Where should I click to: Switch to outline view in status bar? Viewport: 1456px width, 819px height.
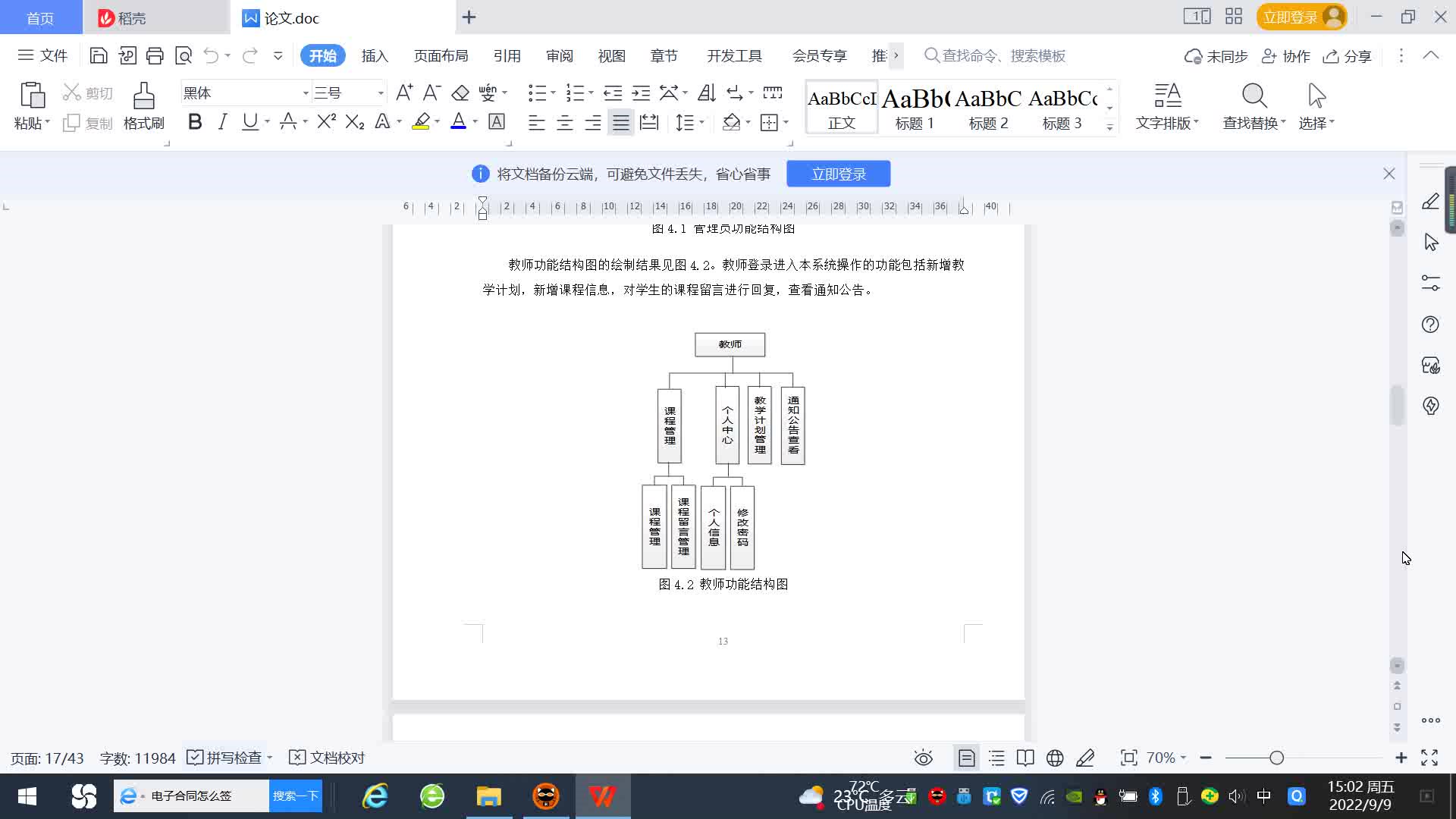[996, 758]
